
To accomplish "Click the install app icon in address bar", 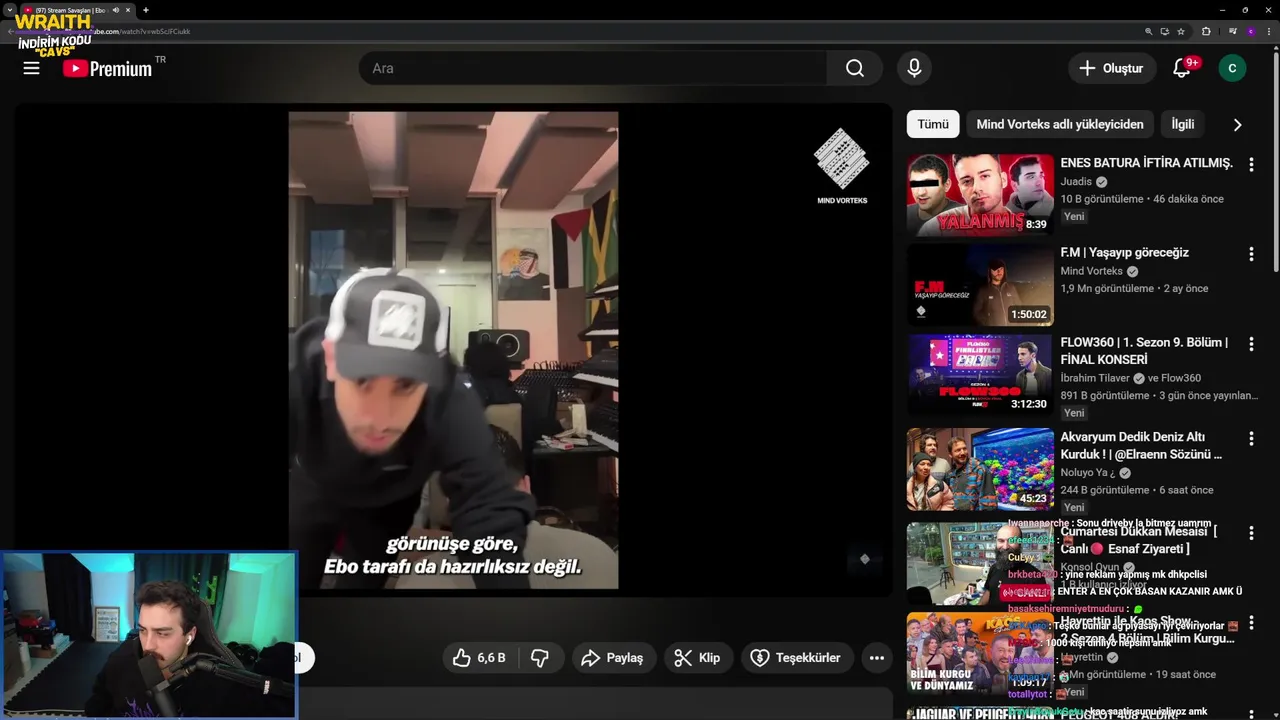I will click(1165, 31).
